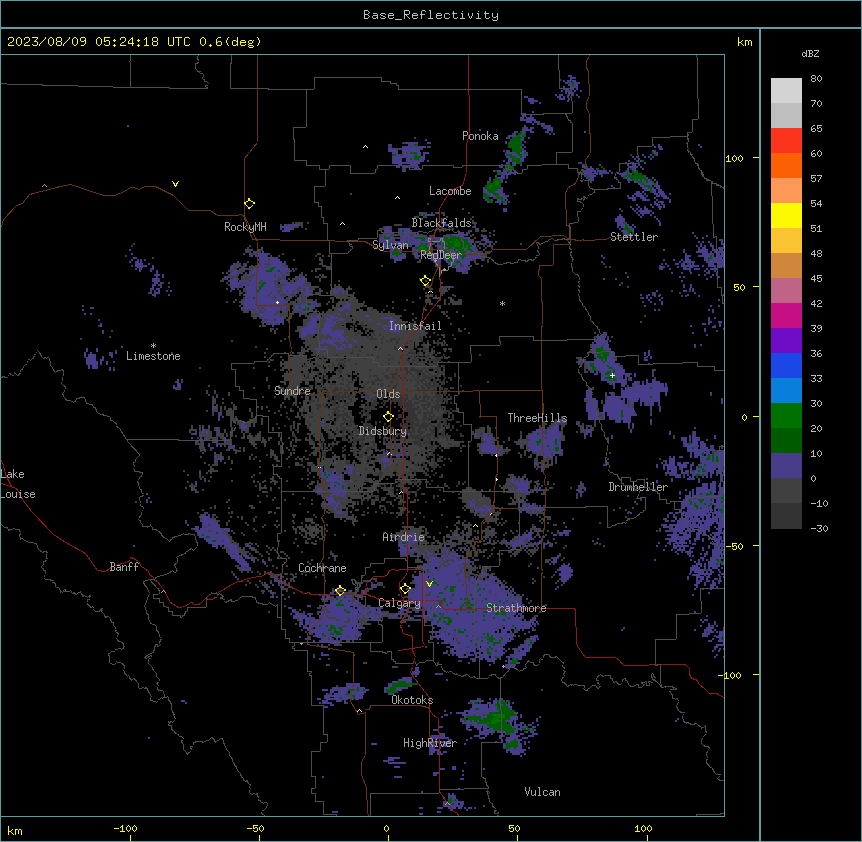Viewport: 862px width, 842px height.
Task: Click the Calgary city label
Action: [x=399, y=603]
